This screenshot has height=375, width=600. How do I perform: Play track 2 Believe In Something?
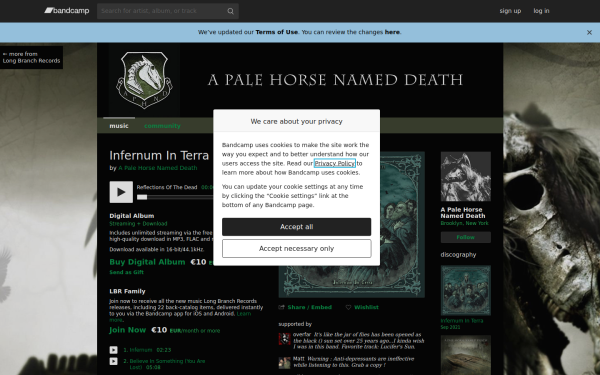[114, 361]
